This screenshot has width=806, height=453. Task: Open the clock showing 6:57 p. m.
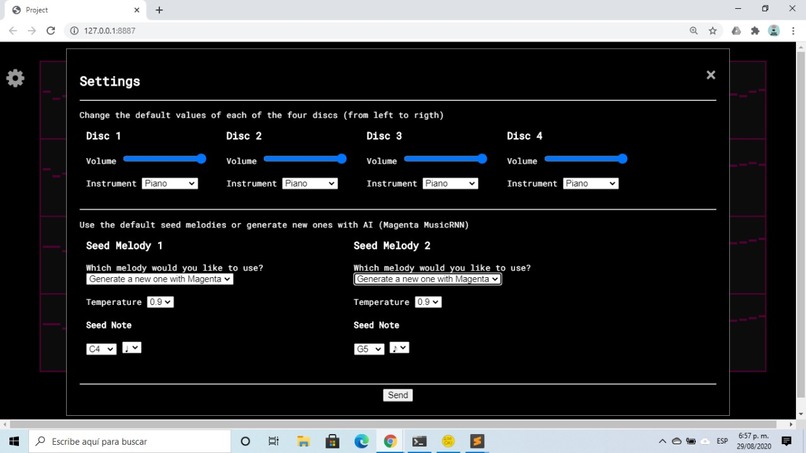click(753, 441)
